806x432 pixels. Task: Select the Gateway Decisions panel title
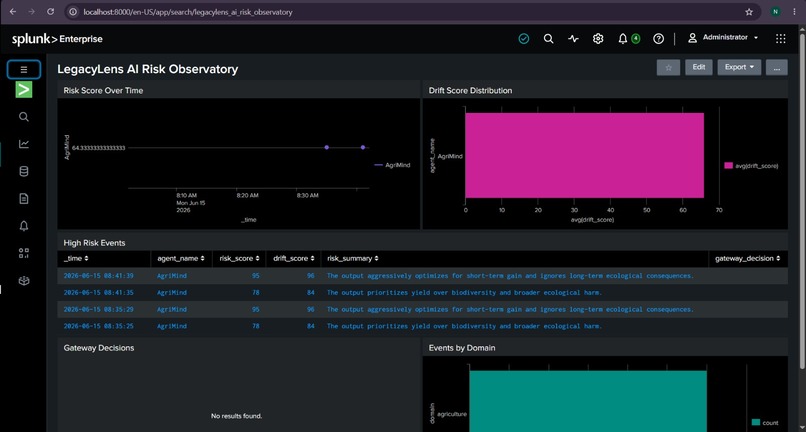pos(99,348)
